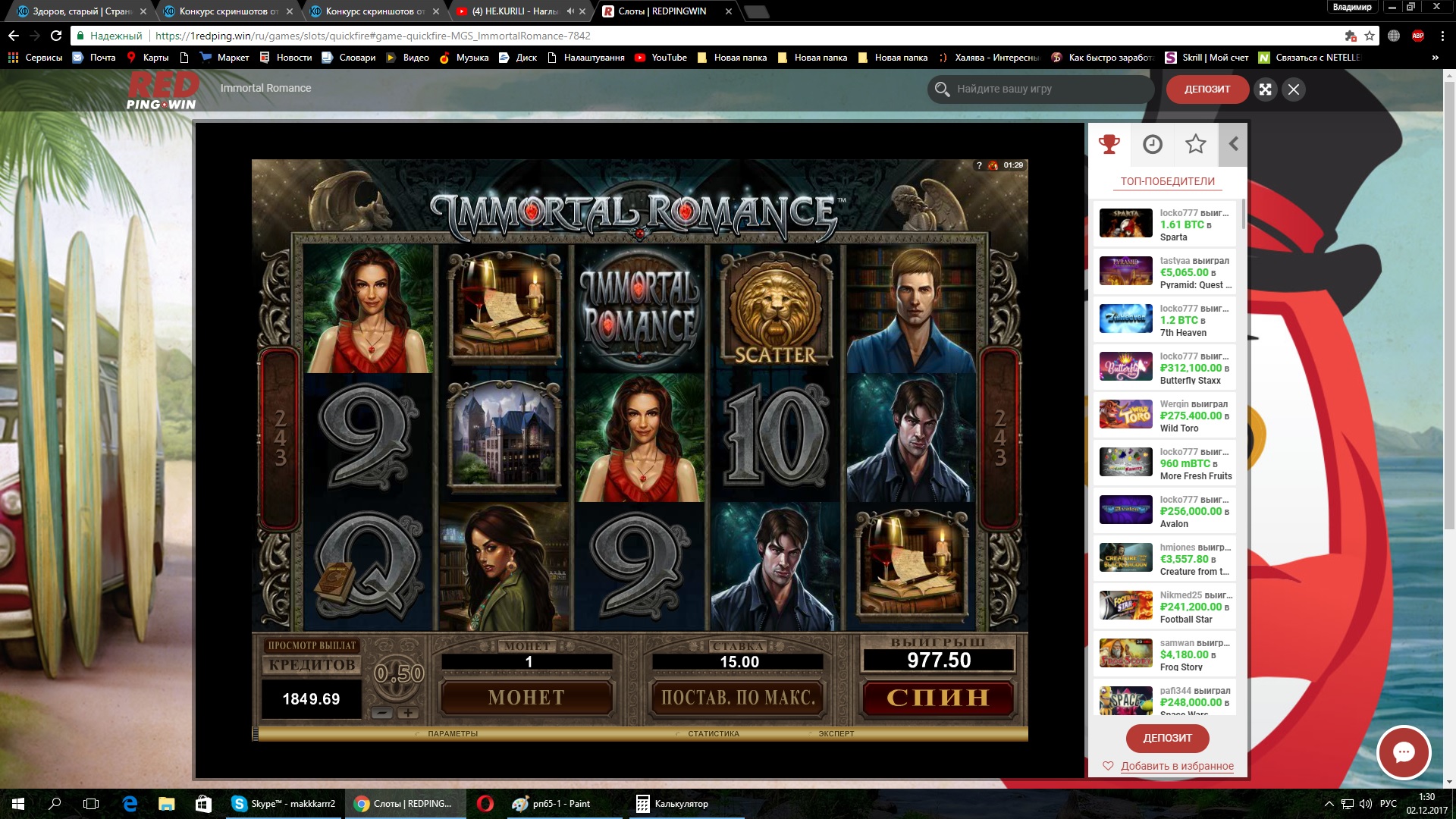
Task: Open Microsoft Store from taskbar
Action: 203,804
